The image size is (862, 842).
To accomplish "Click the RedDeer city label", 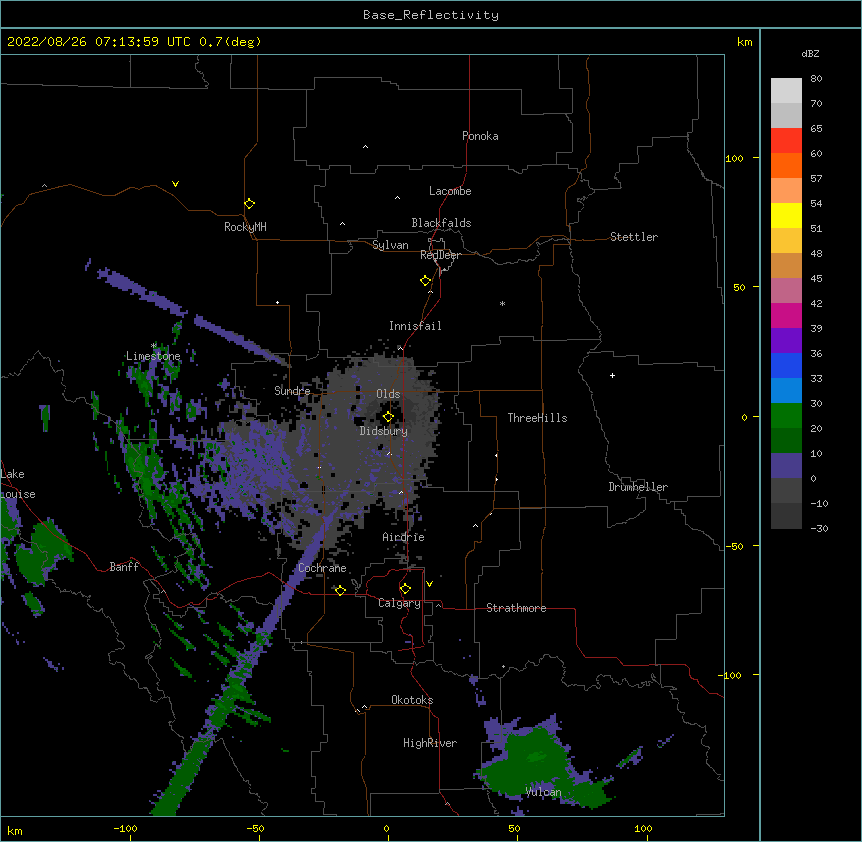I will [440, 255].
